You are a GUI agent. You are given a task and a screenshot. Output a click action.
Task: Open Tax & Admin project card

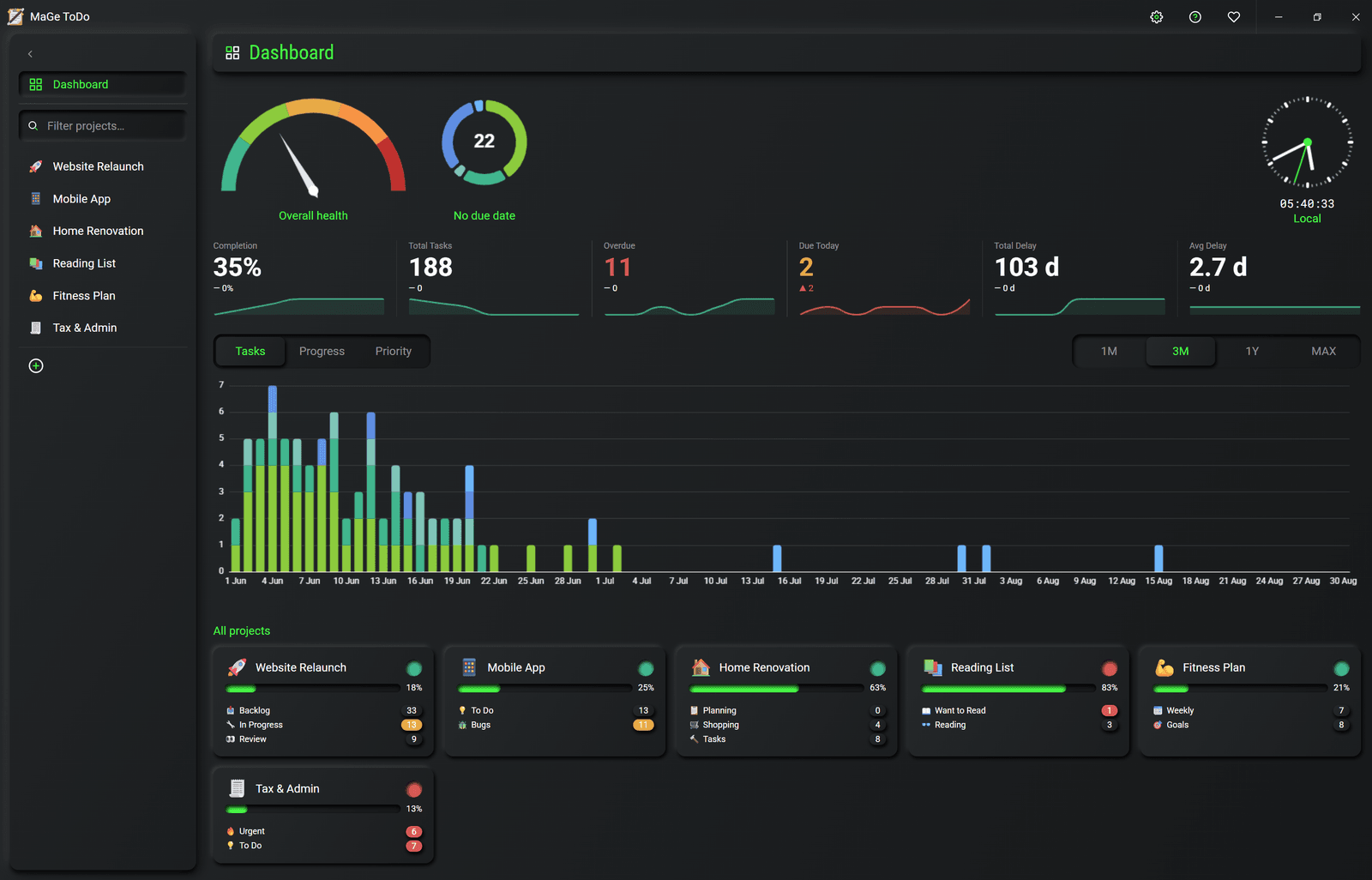tap(323, 815)
